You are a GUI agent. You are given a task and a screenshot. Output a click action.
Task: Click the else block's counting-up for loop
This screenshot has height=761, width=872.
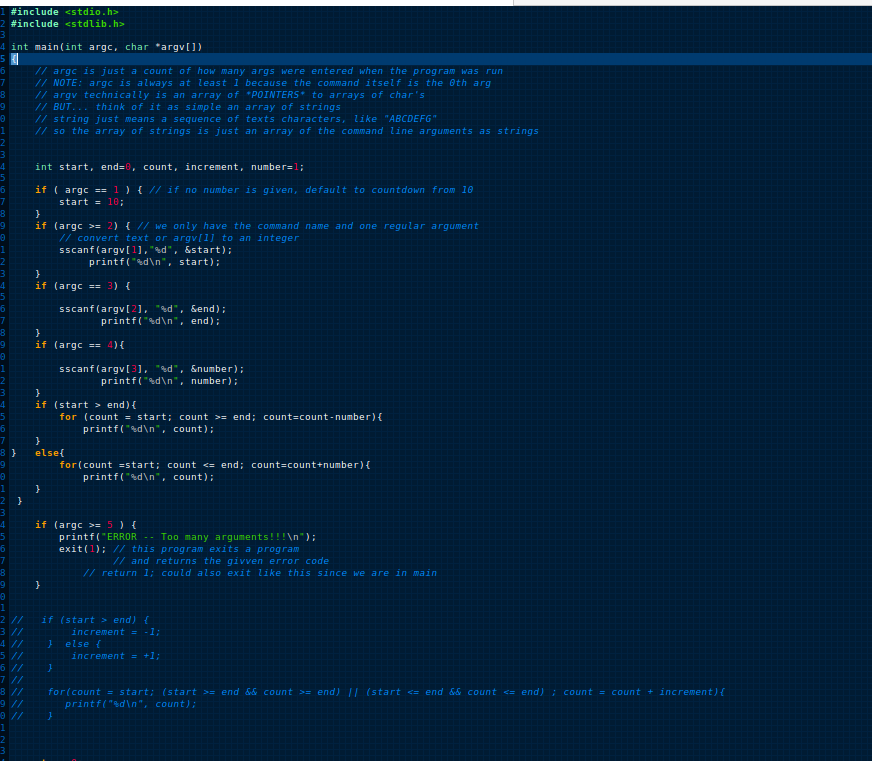[x=200, y=464]
